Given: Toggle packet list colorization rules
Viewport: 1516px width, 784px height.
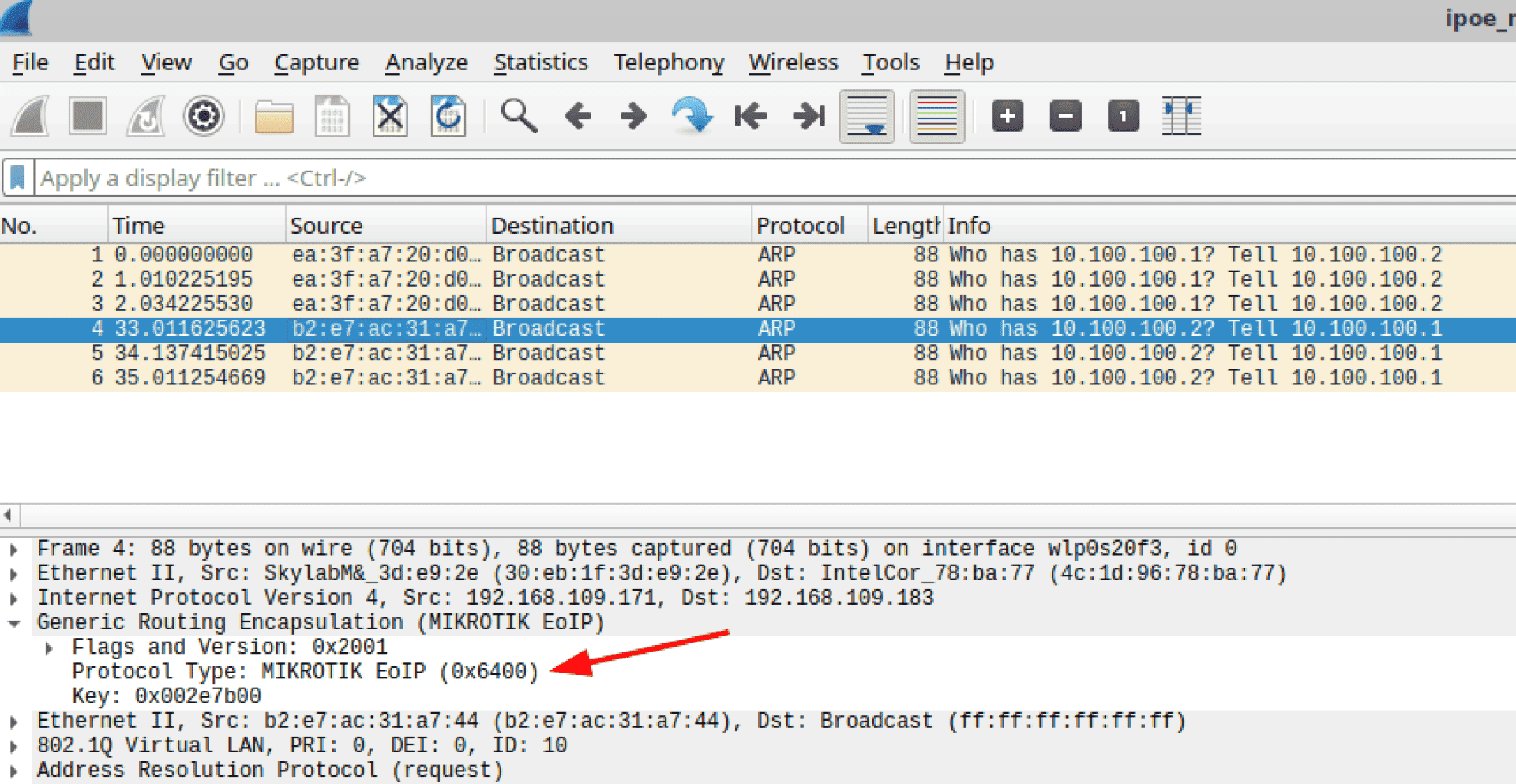Looking at the screenshot, I should (937, 117).
